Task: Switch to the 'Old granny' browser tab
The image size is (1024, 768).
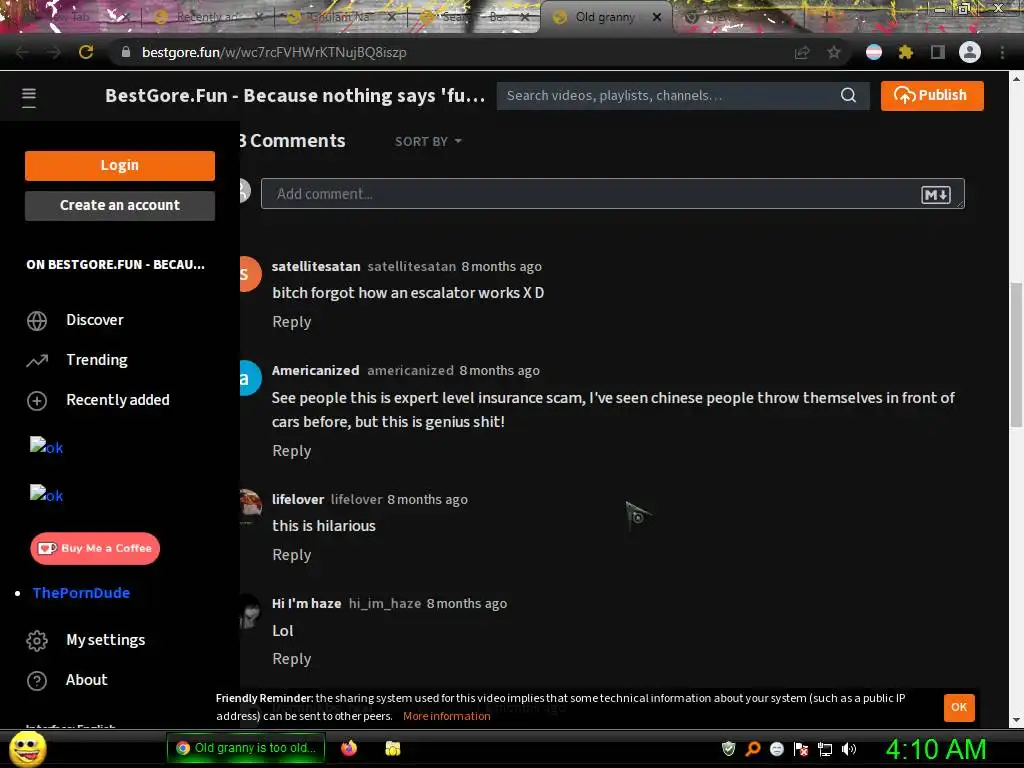Action: click(604, 17)
